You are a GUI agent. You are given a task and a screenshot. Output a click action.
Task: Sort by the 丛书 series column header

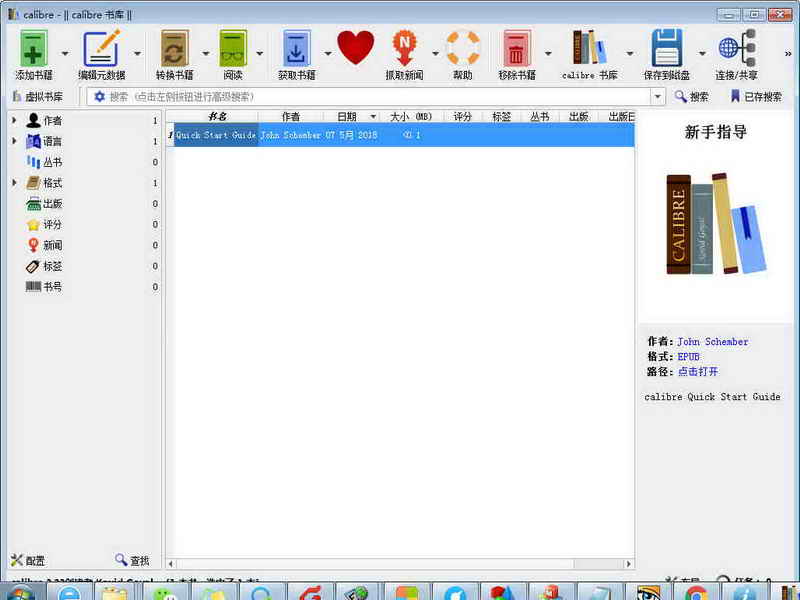pos(540,116)
